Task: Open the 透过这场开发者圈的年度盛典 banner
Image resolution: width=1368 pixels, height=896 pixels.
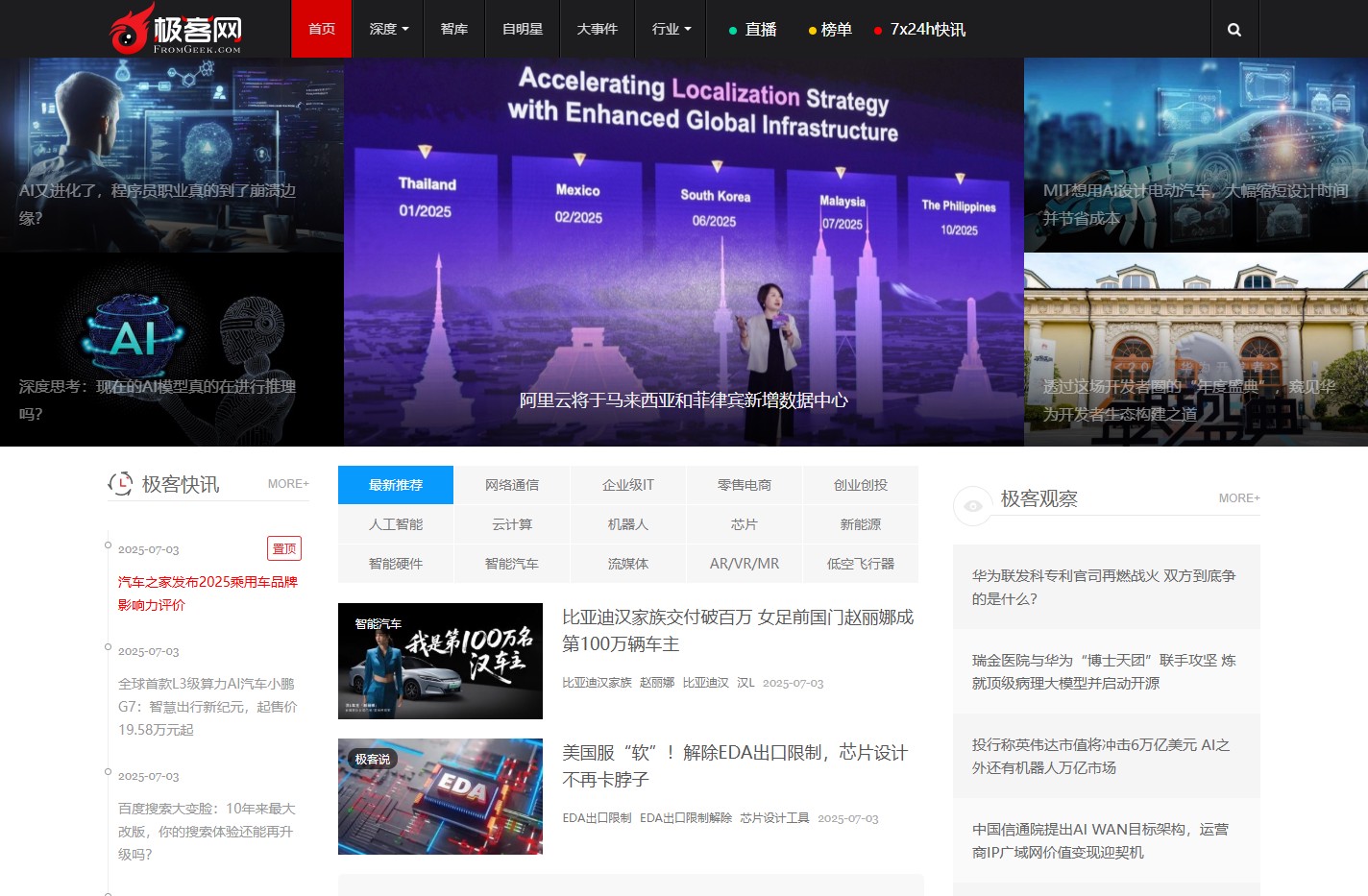Action: (1196, 350)
